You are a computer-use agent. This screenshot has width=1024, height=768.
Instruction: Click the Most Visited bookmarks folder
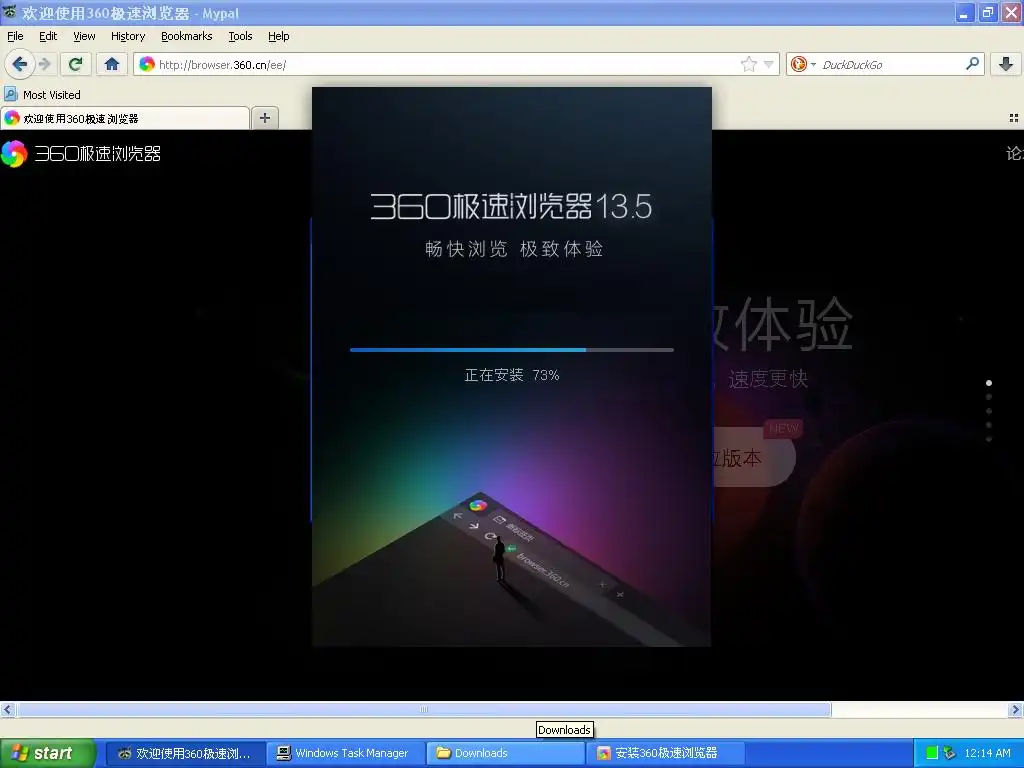pos(42,95)
